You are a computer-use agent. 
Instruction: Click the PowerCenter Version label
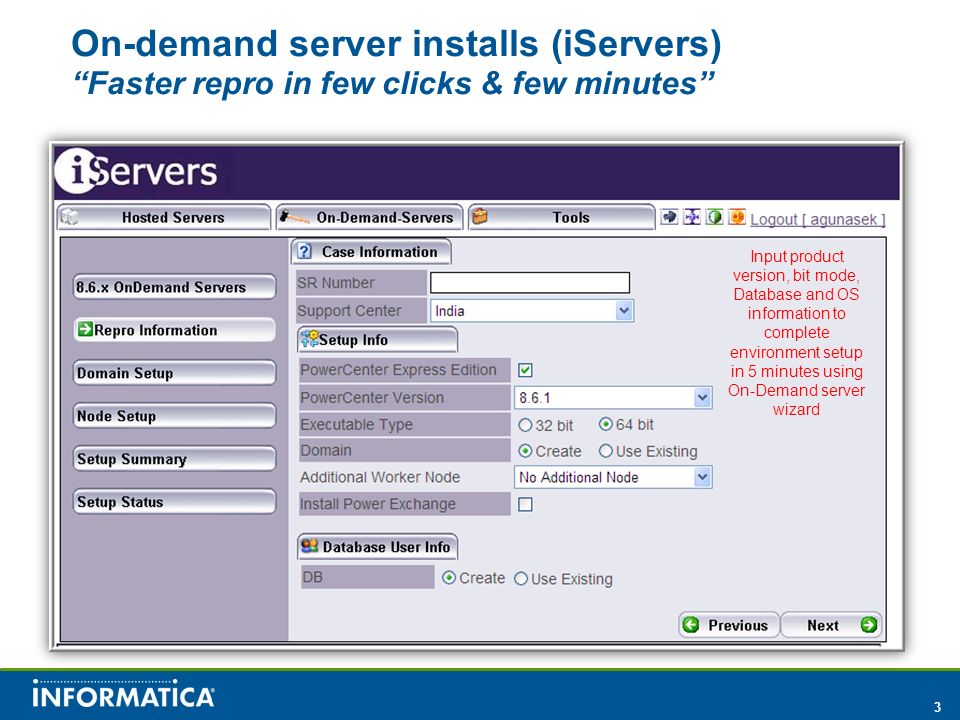point(372,397)
